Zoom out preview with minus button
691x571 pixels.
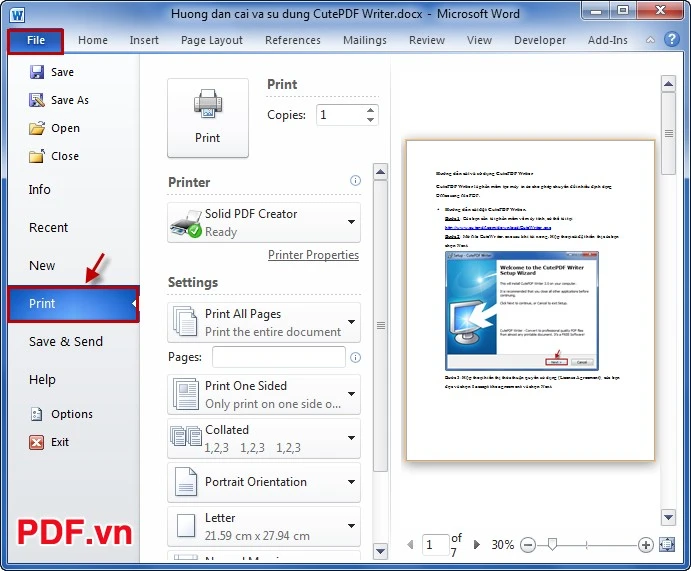click(x=528, y=545)
